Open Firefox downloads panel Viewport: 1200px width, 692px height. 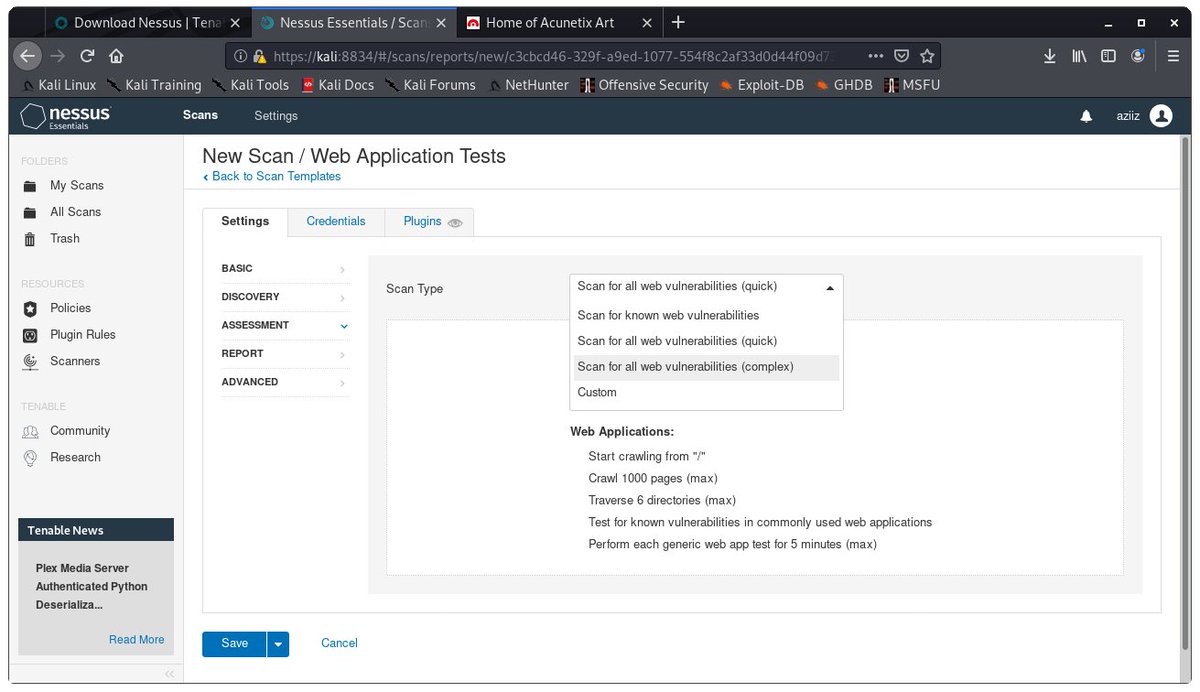coord(1049,56)
